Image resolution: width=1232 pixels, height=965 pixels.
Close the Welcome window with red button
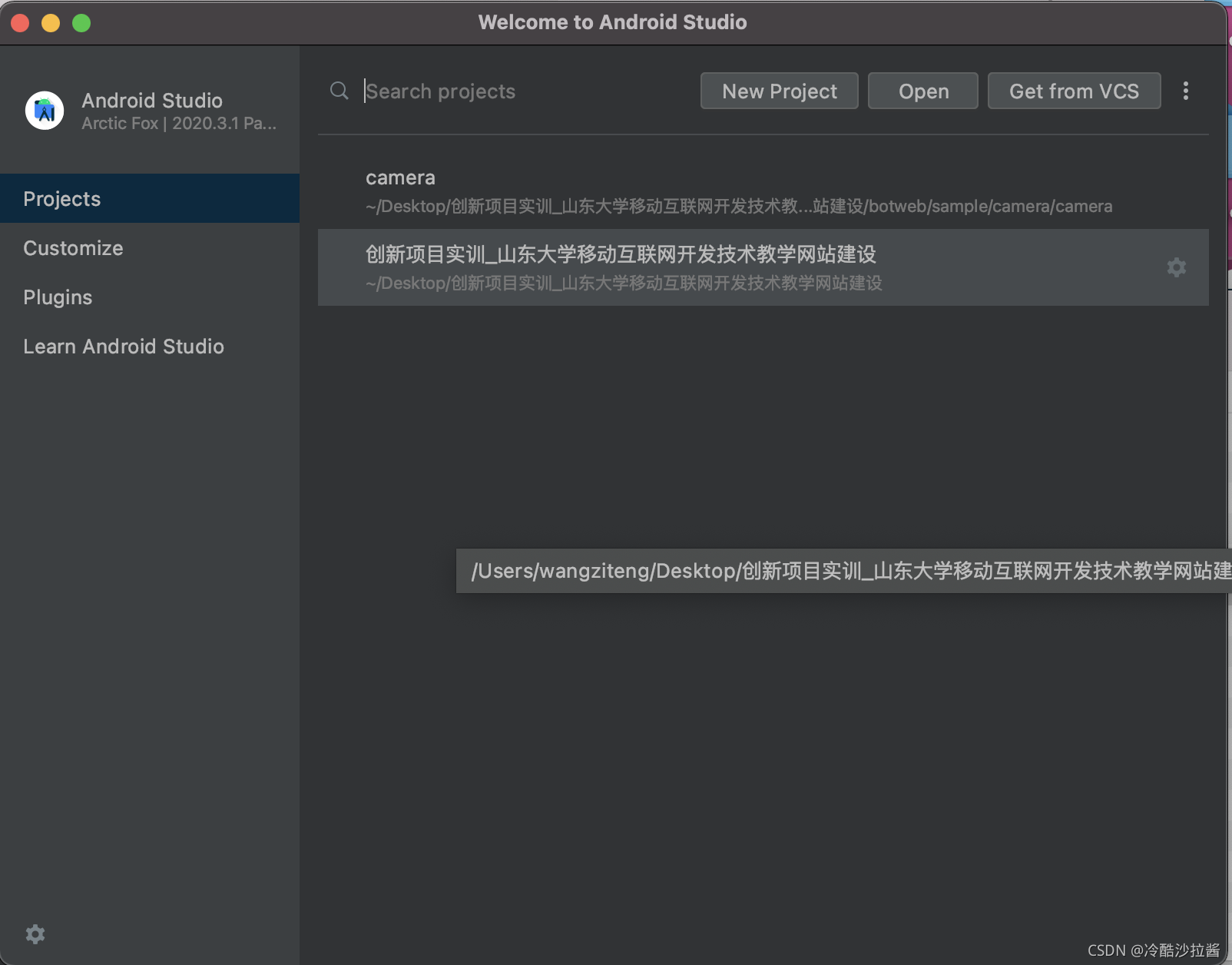(x=20, y=23)
